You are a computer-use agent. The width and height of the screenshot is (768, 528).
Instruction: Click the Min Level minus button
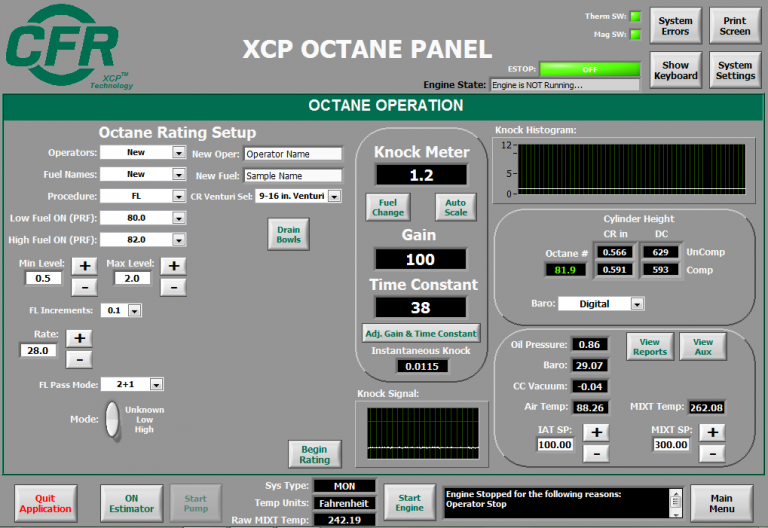point(85,287)
